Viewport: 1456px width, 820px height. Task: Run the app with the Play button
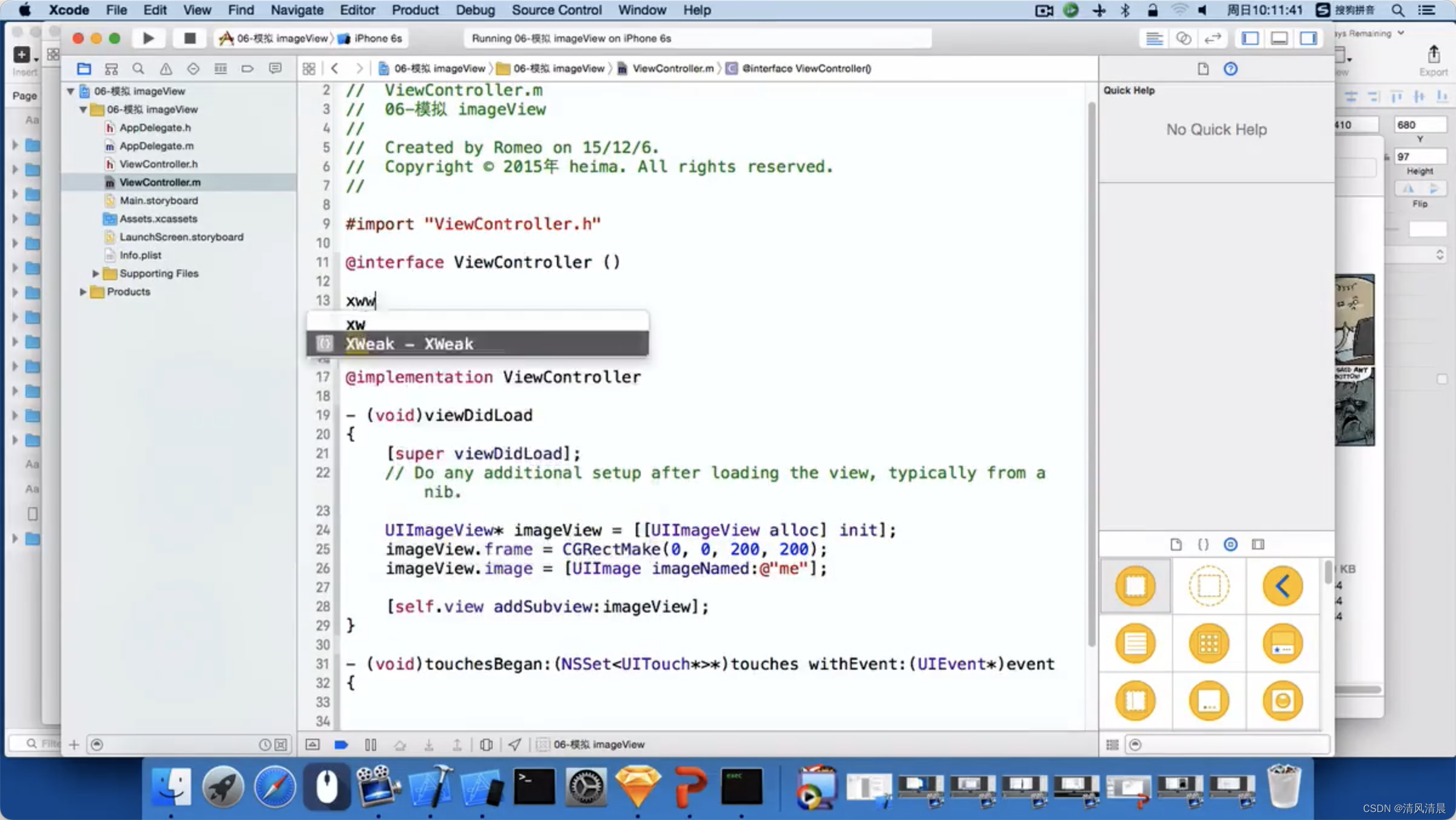tap(148, 38)
